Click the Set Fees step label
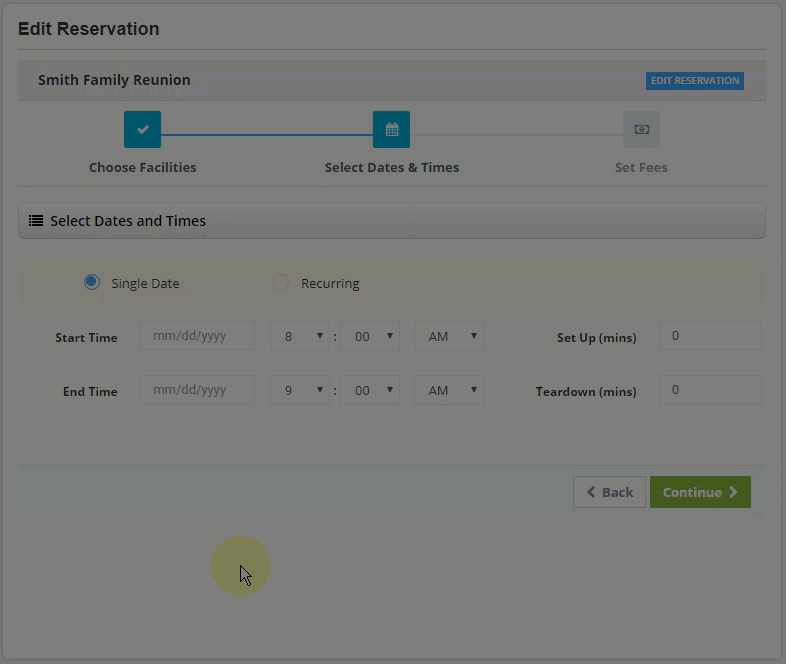786x664 pixels. (641, 167)
